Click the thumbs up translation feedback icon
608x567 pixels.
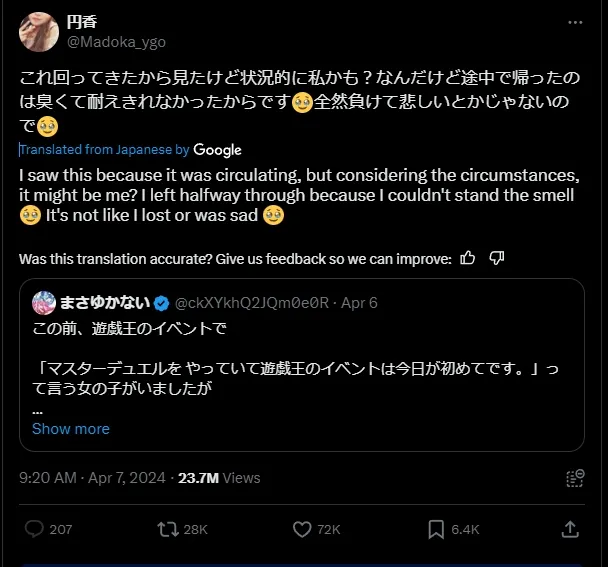point(468,259)
